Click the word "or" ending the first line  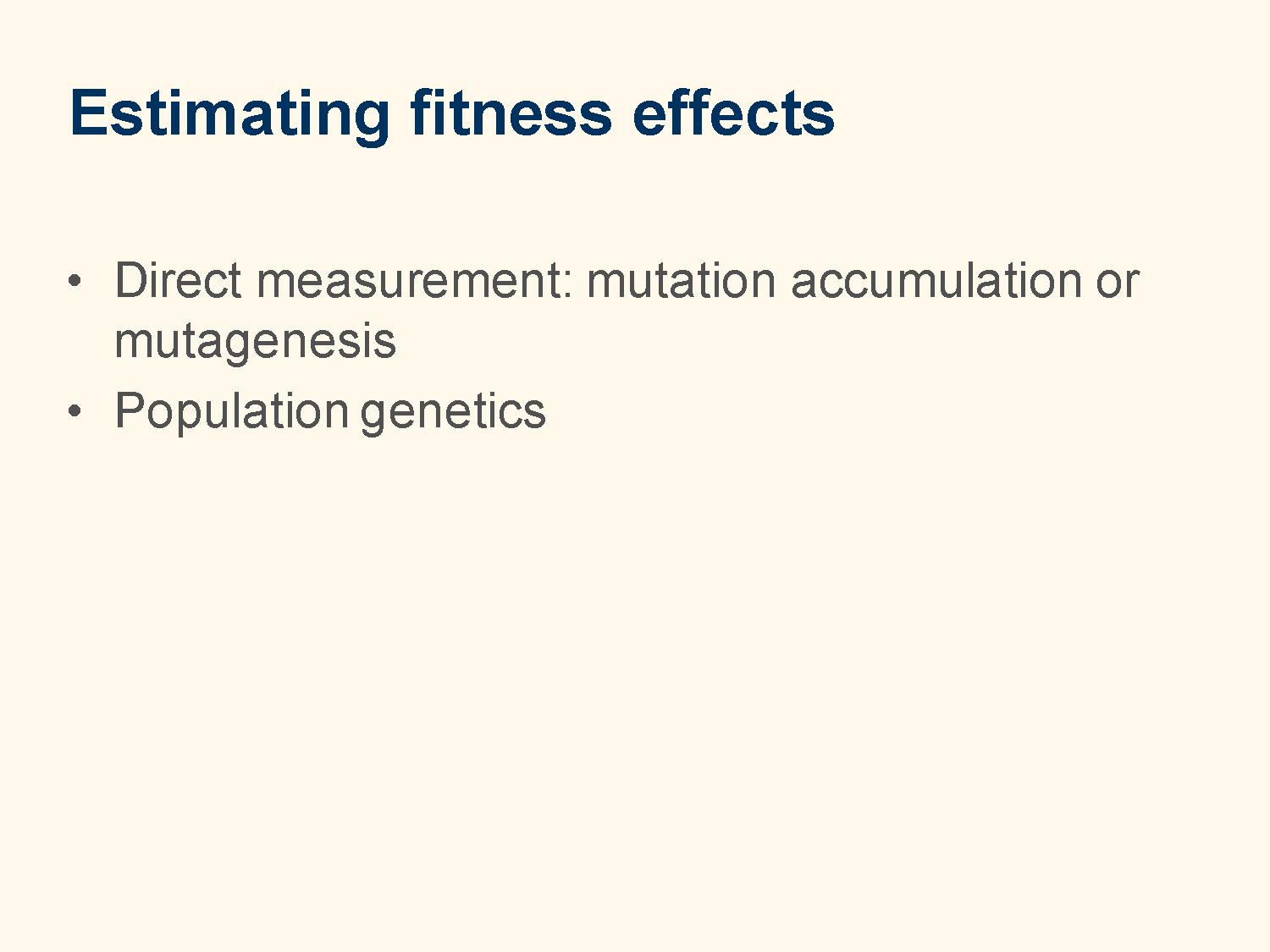pos(1118,284)
